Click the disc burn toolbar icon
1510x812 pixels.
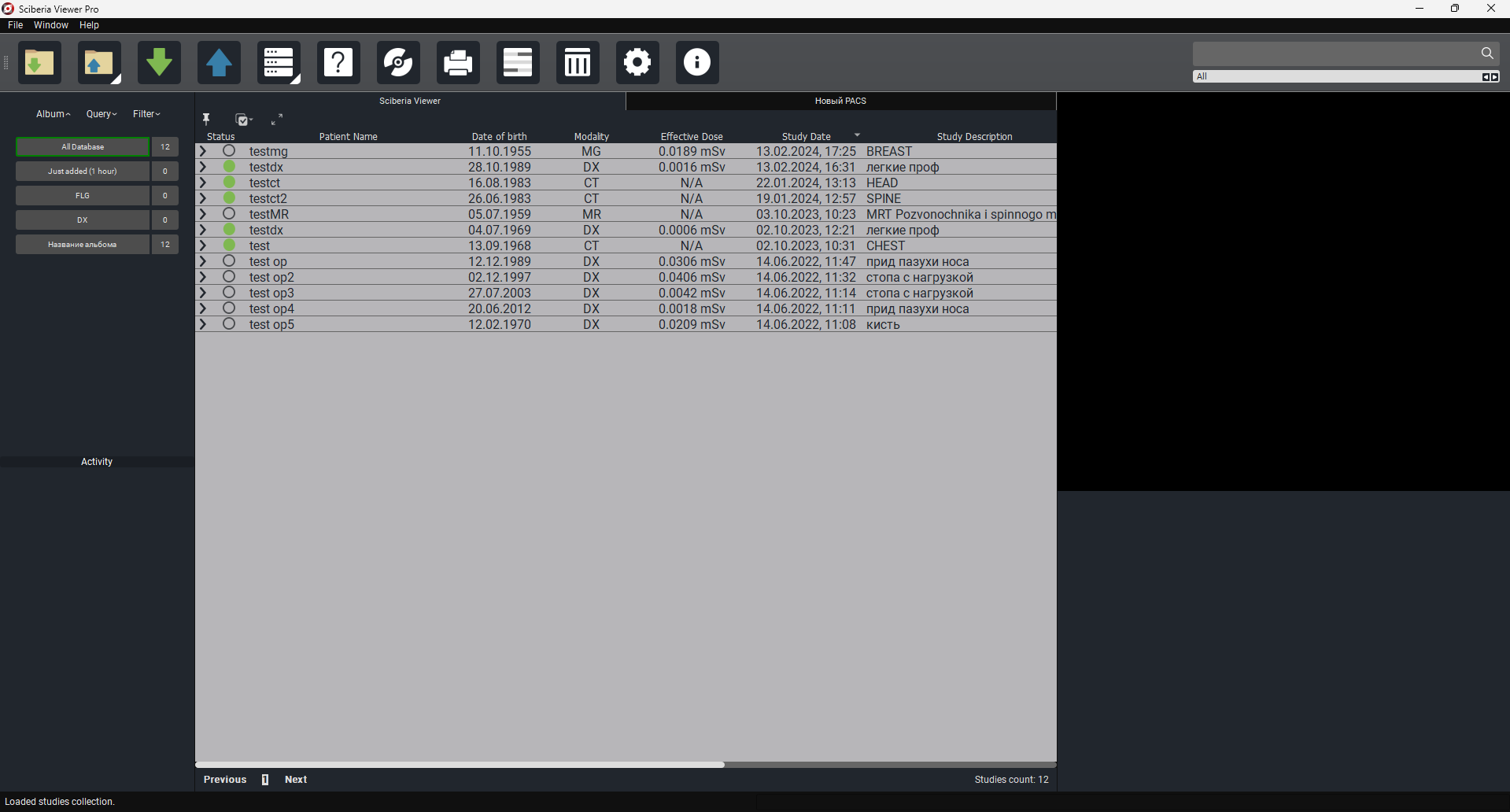398,62
